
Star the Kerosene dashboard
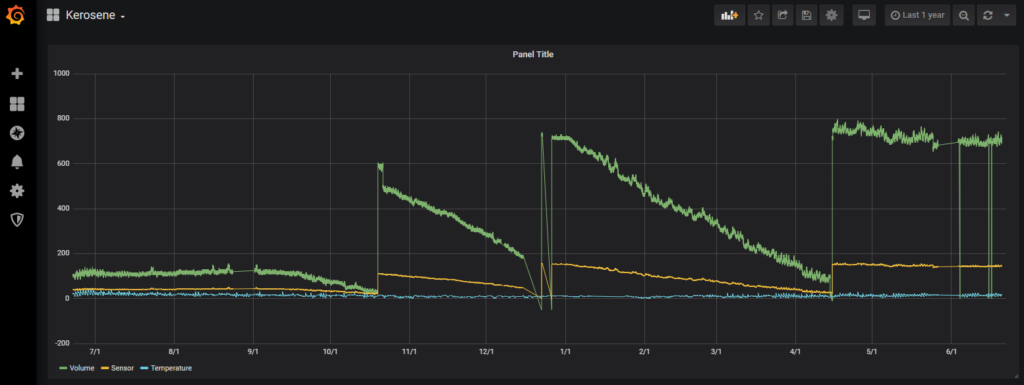pyautogui.click(x=758, y=15)
